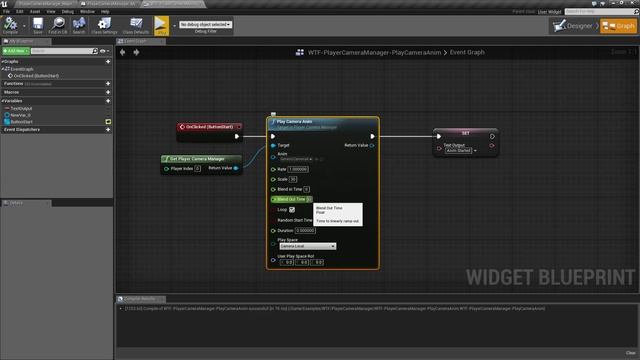Open My Blueprint view options eye dropdown

(x=104, y=51)
